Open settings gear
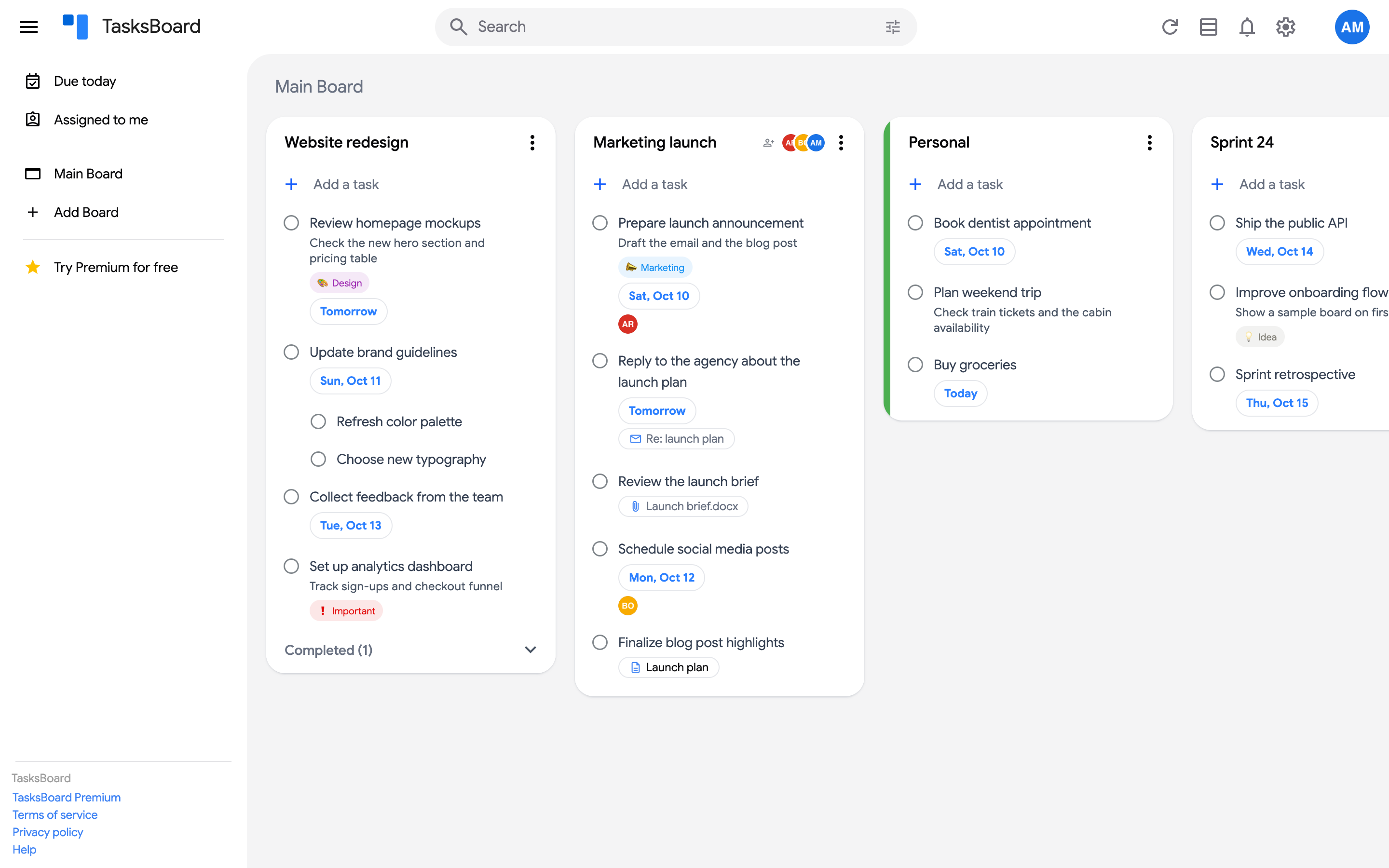Image resolution: width=1389 pixels, height=868 pixels. [x=1286, y=27]
